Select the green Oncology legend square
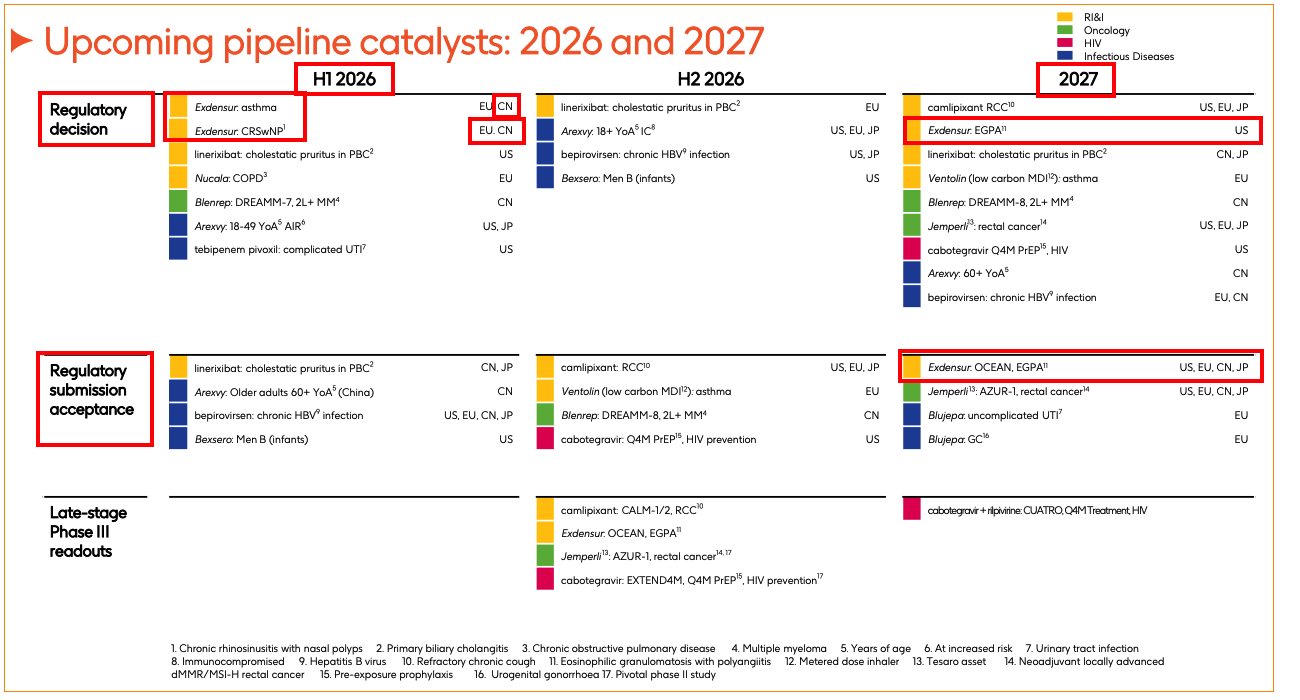 click(x=1065, y=30)
